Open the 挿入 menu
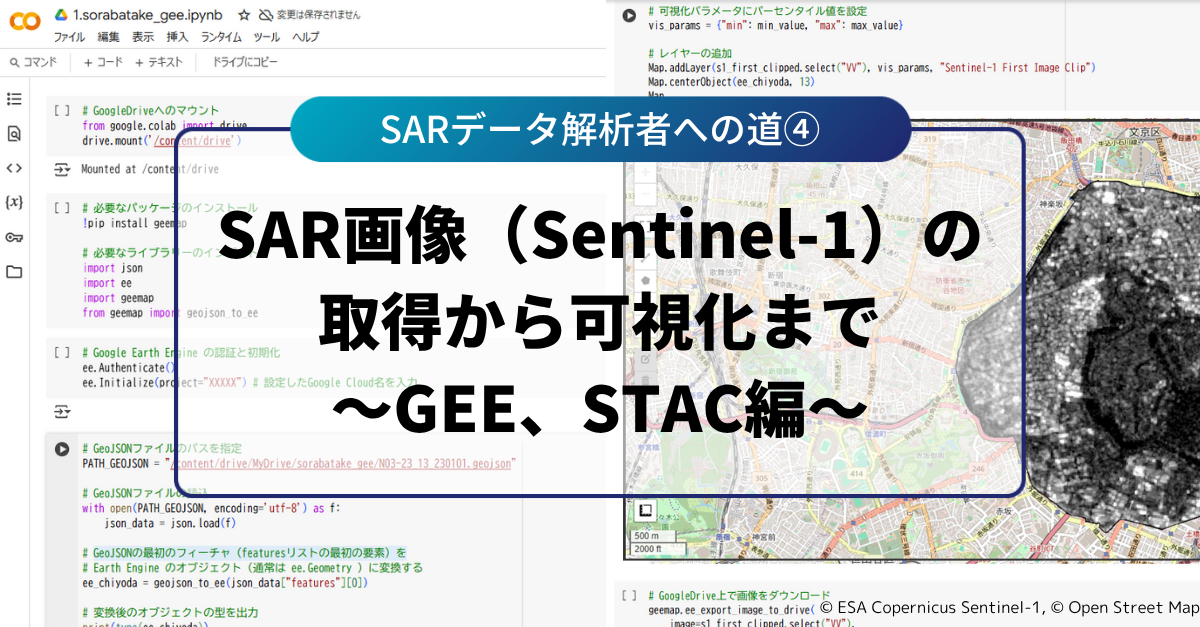 coord(177,37)
